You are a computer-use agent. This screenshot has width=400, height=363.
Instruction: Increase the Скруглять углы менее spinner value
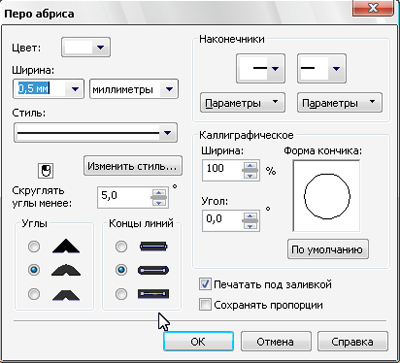coord(159,192)
